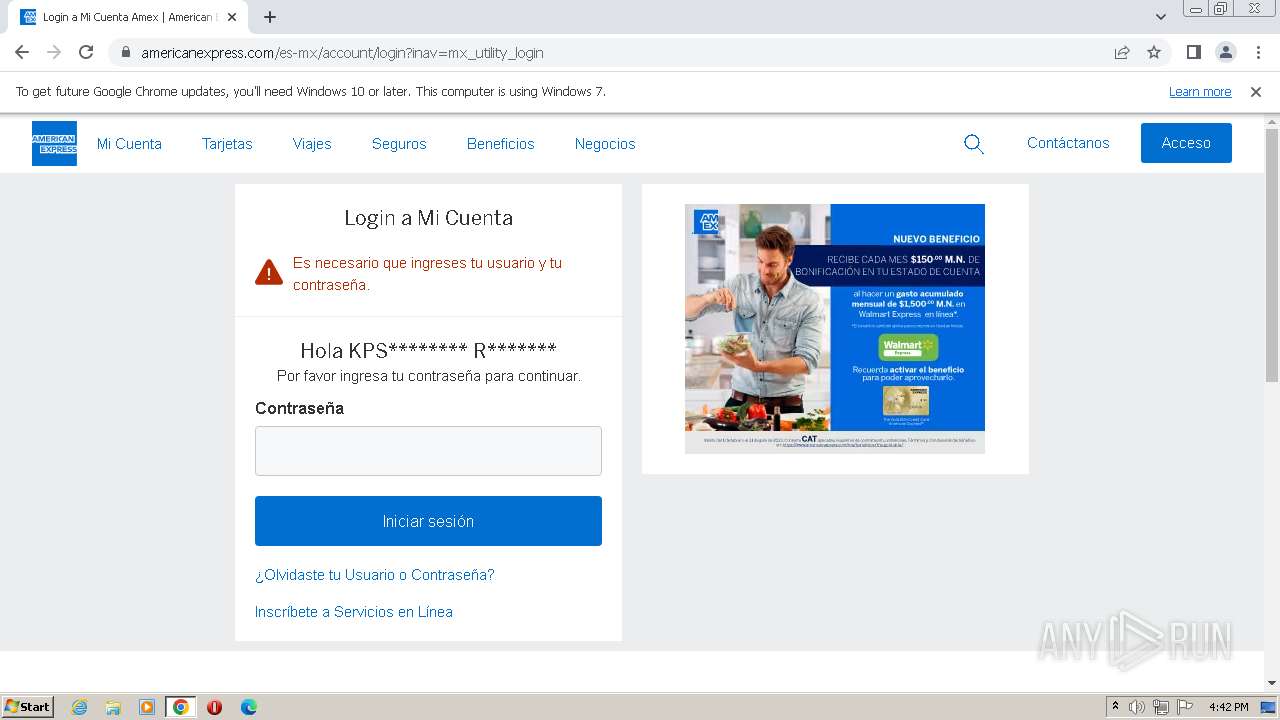The image size is (1280, 720).
Task: Close the Login a Mi Cuenta tab
Action: [x=232, y=17]
